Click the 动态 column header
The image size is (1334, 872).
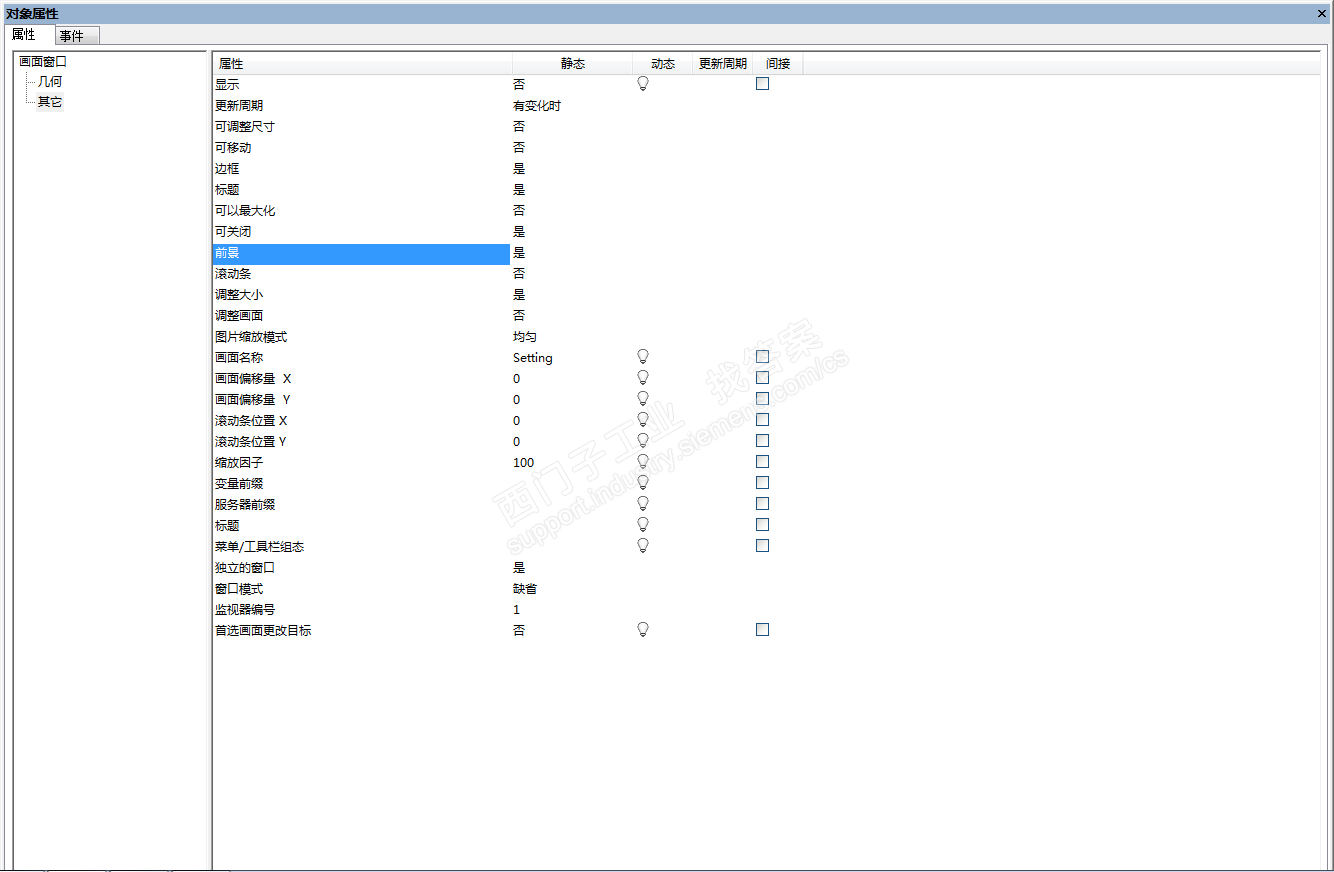(x=663, y=64)
